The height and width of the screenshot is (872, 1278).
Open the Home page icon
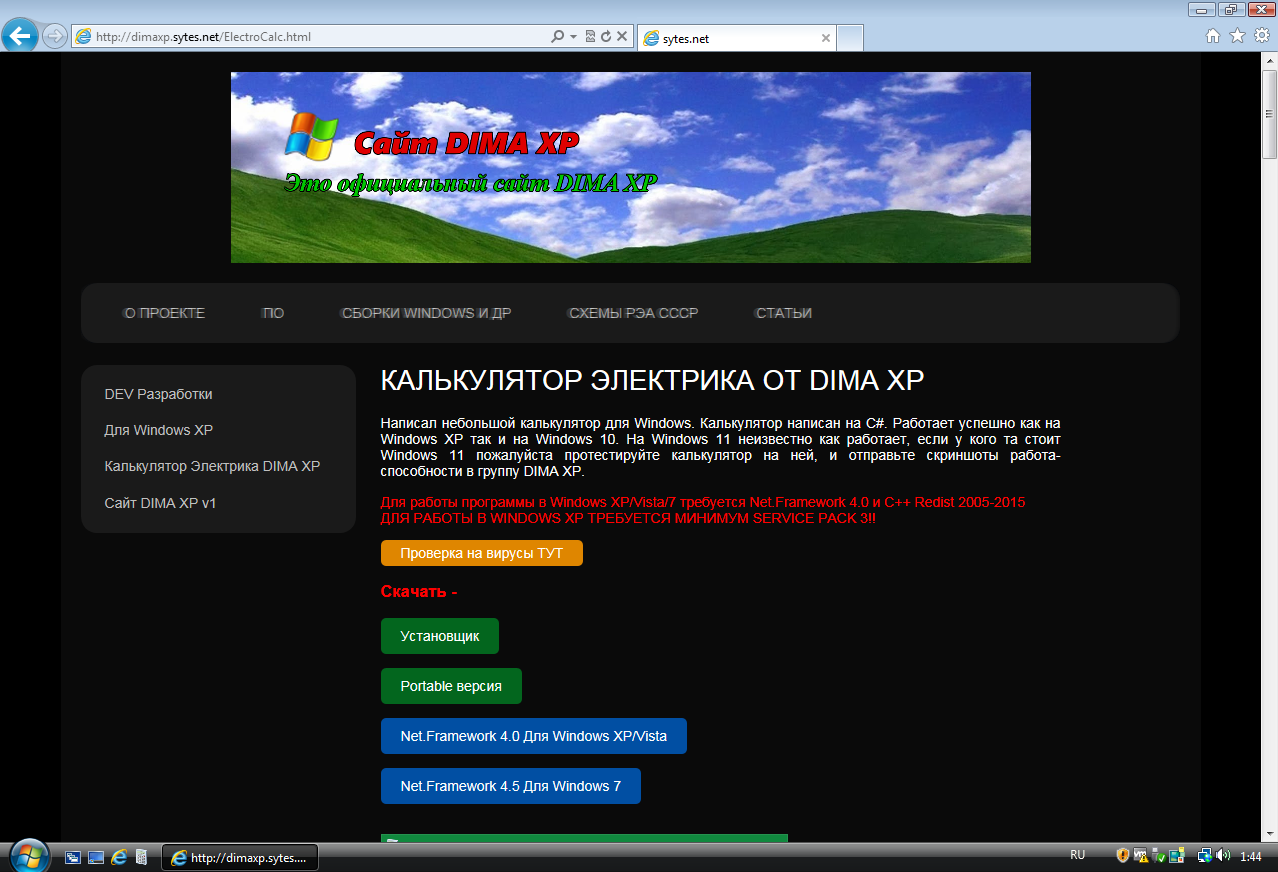tap(1213, 36)
